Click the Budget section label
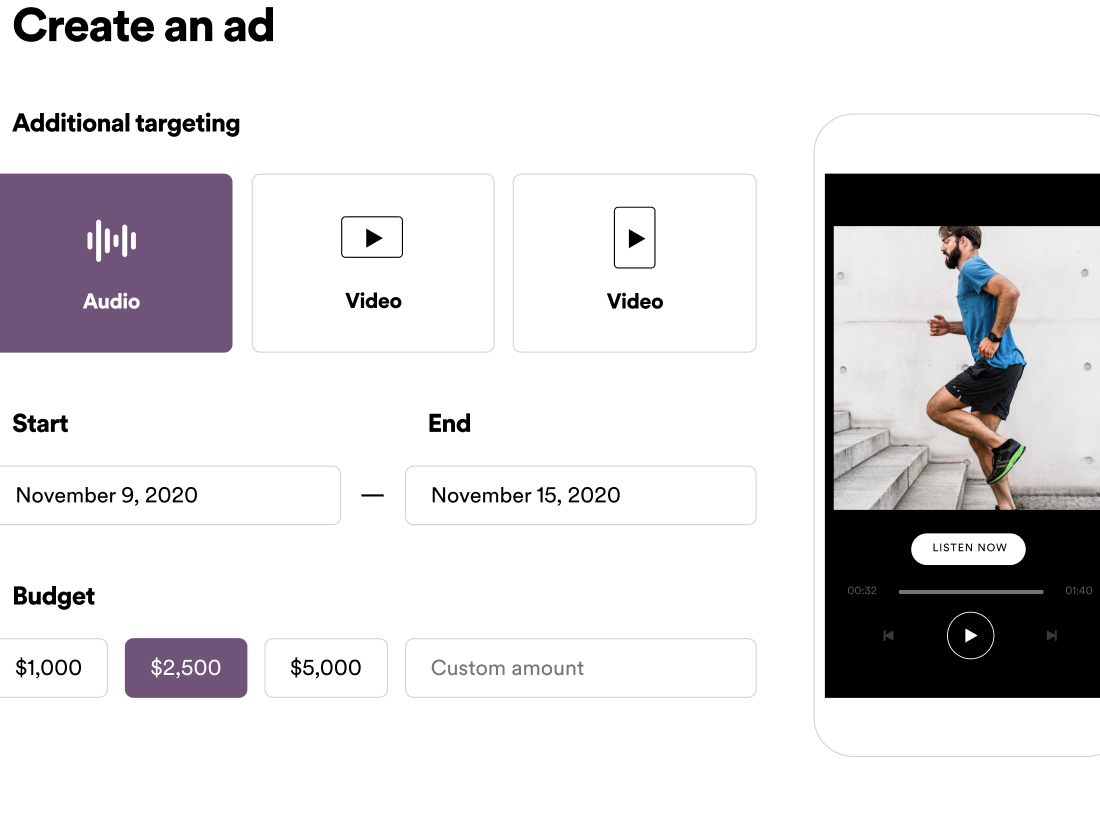 (x=54, y=597)
